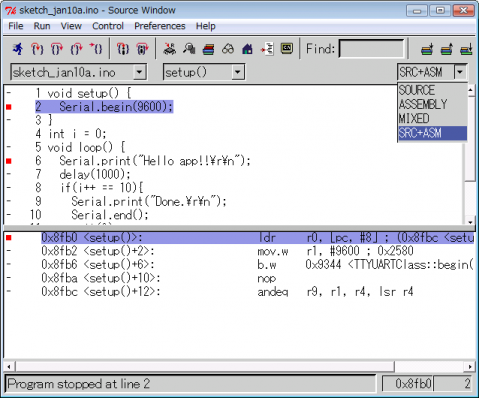The width and height of the screenshot is (479, 398).
Task: Open the setup() function dropdown
Action: [x=237, y=72]
